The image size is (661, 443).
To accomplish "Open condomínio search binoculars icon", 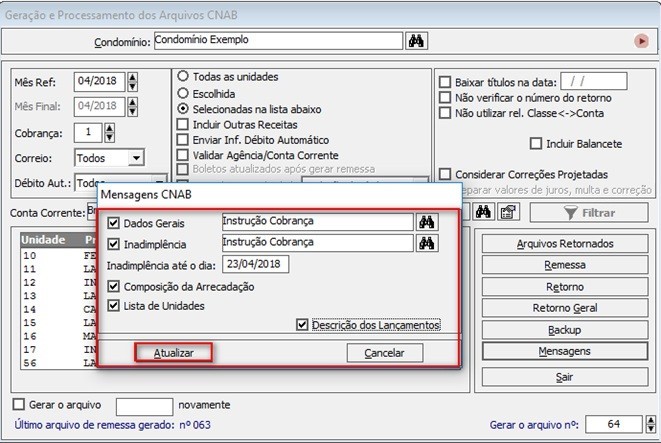I will [x=416, y=41].
